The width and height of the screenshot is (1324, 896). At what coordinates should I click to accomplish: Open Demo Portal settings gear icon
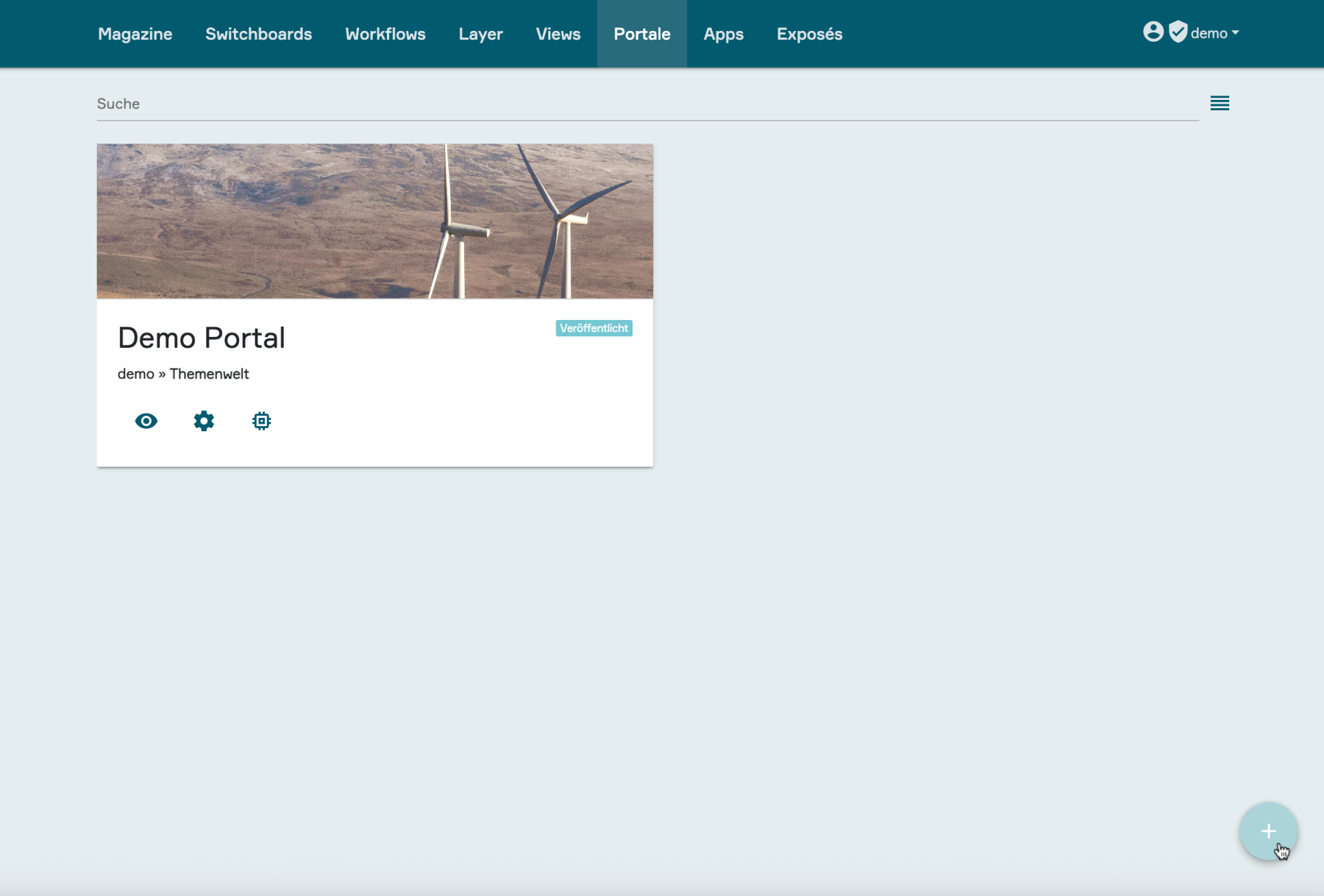click(204, 421)
